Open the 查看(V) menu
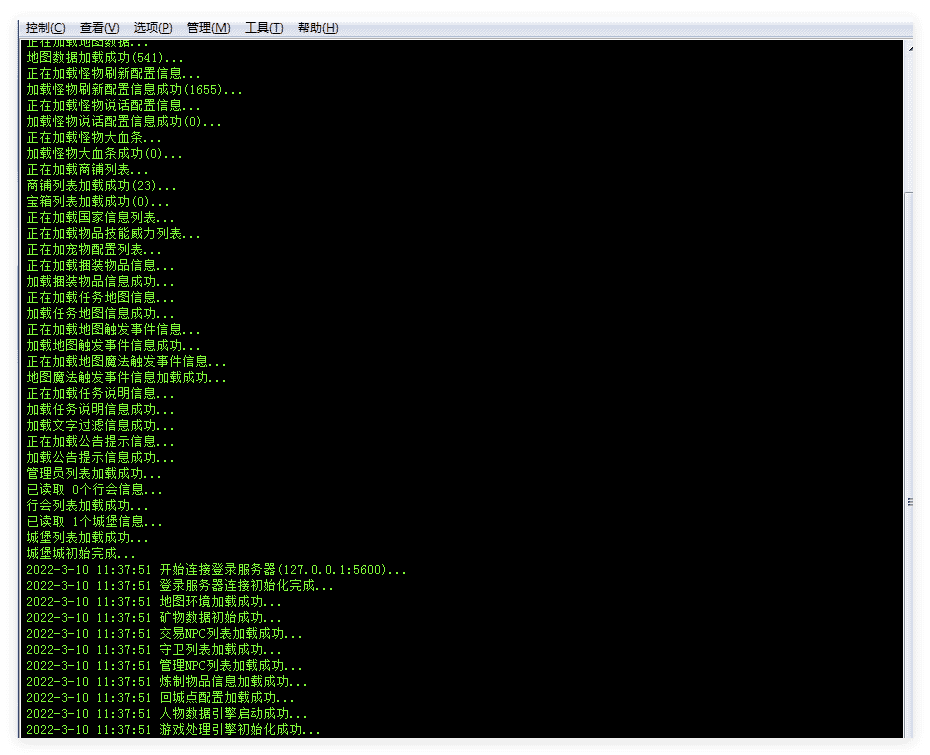The width and height of the screenshot is (930, 755). tap(99, 28)
